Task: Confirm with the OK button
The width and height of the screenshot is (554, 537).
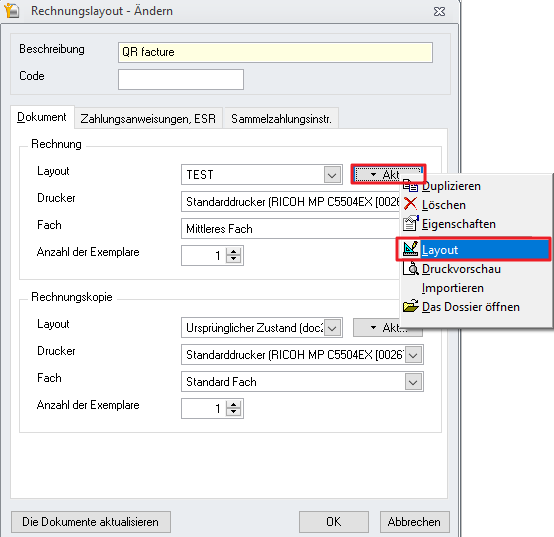Action: pos(334,522)
